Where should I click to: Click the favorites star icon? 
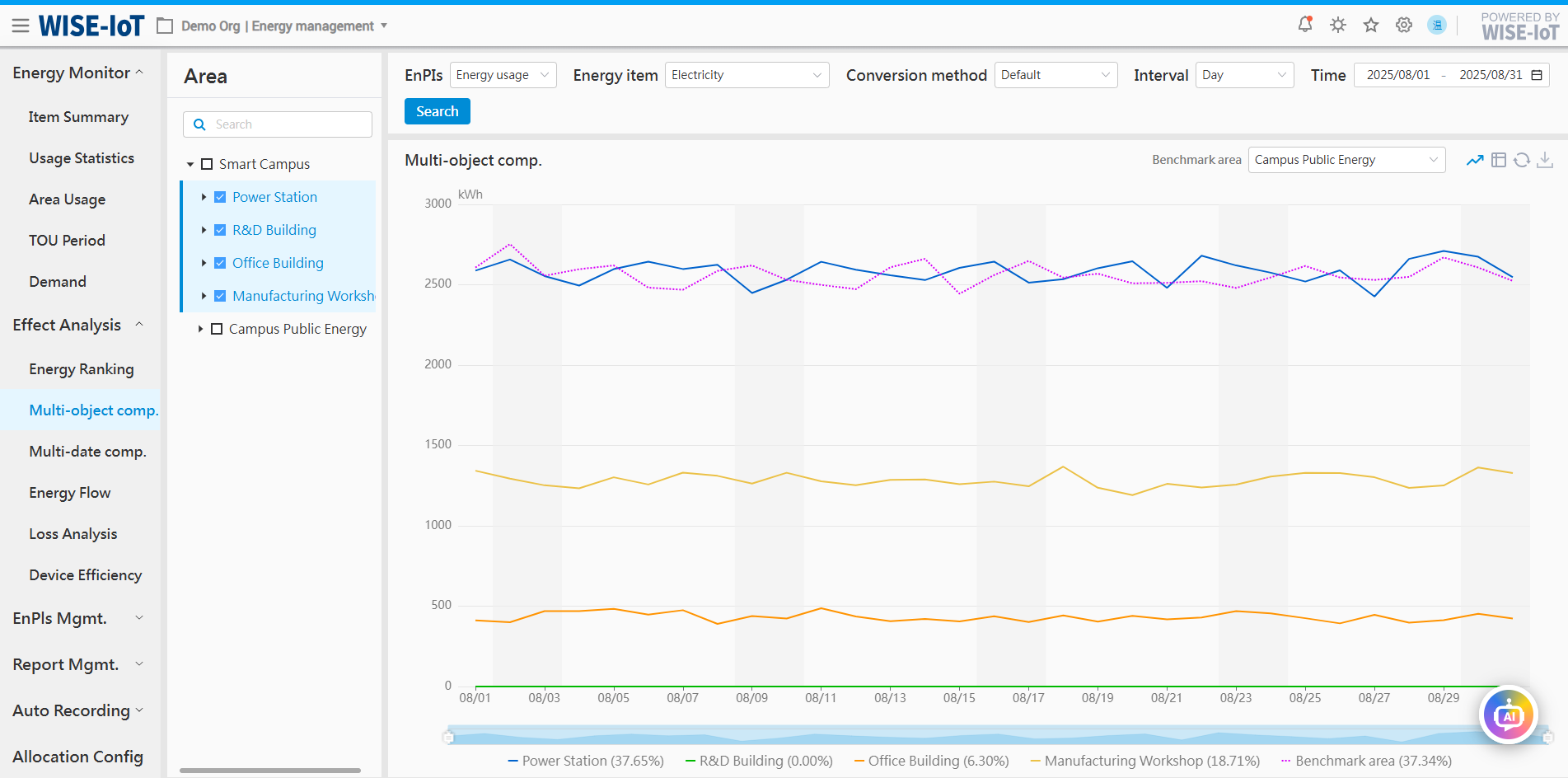(1370, 25)
